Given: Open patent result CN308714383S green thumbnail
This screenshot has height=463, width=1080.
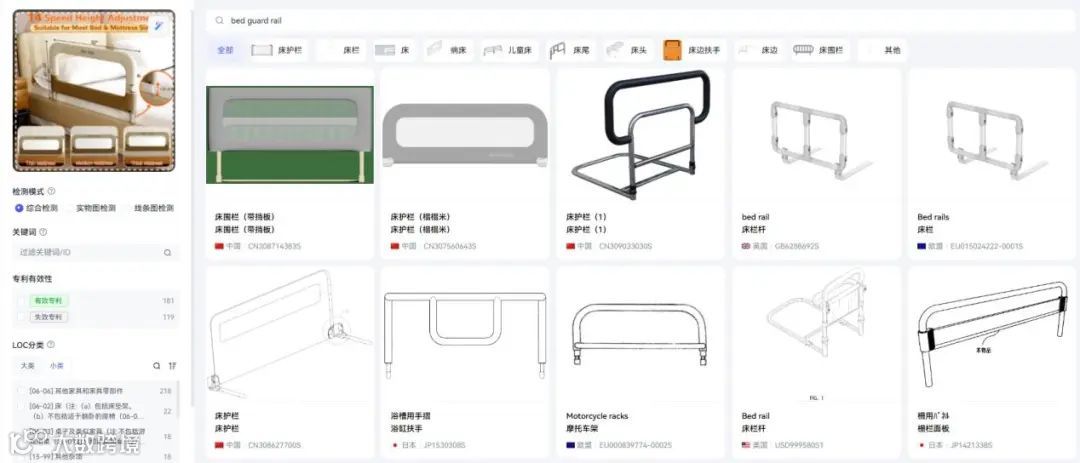Looking at the screenshot, I should point(290,135).
